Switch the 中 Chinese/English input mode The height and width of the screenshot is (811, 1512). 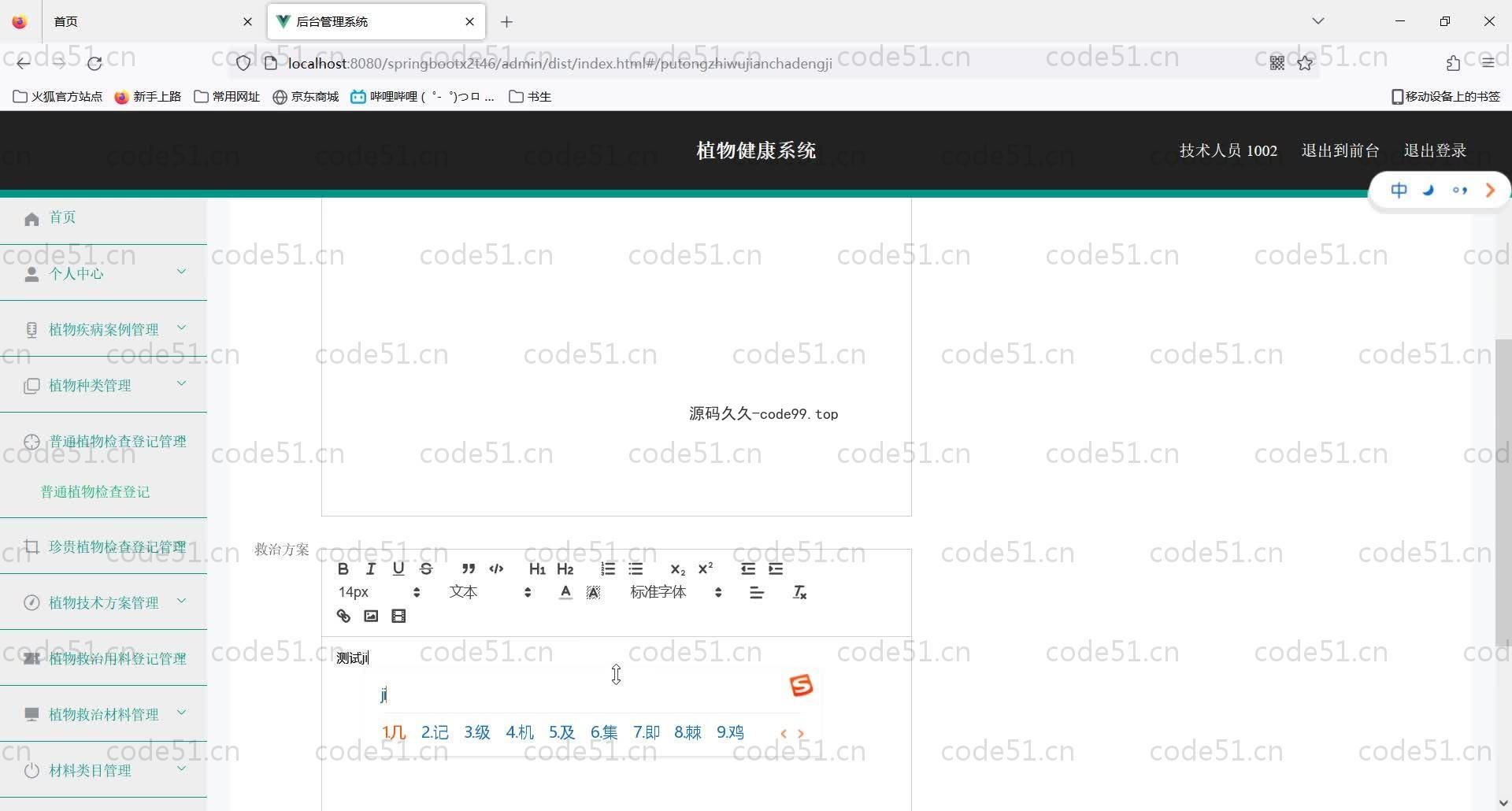tap(1399, 190)
